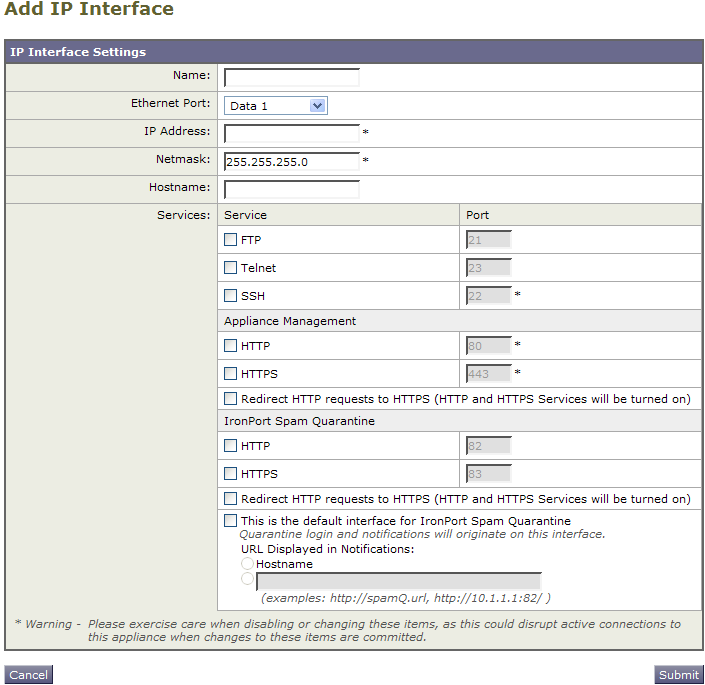
Task: Tick the SSH service checkbox
Action: 230,295
